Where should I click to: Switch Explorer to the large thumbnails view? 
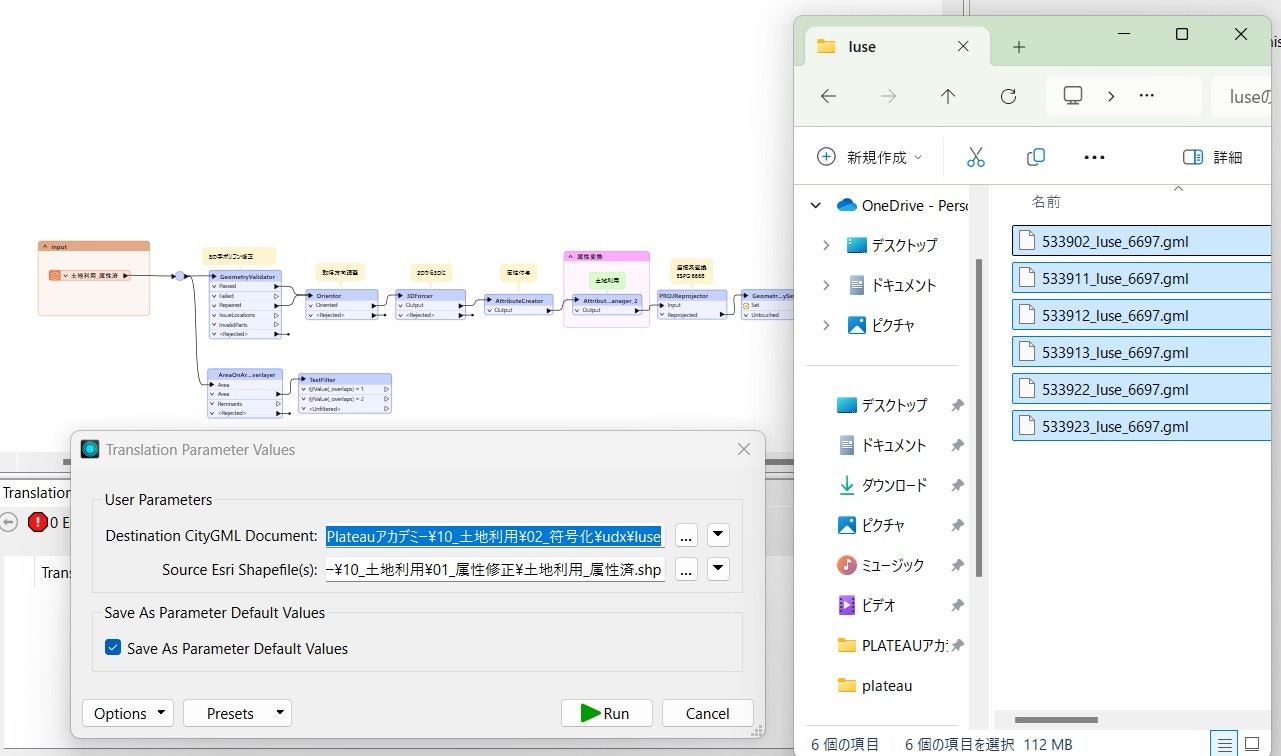pyautogui.click(x=1250, y=744)
